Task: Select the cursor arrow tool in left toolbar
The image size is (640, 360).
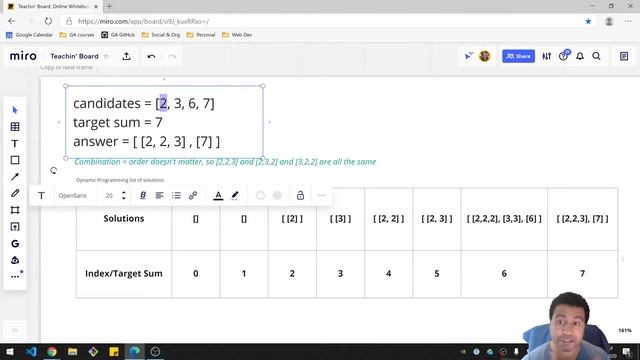Action: pyautogui.click(x=15, y=110)
